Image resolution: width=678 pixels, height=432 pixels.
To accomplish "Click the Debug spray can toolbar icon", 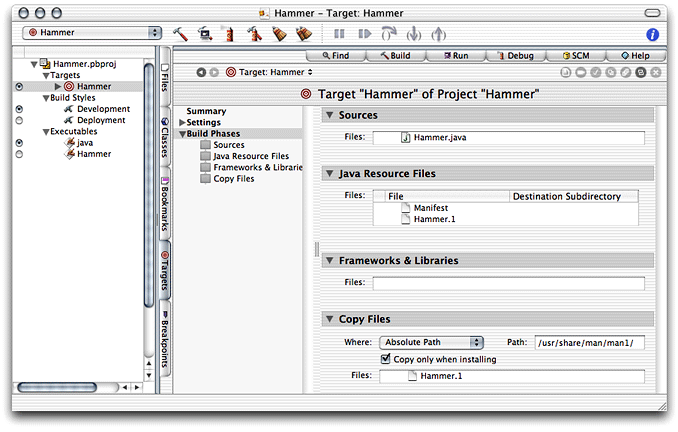I will coord(230,34).
